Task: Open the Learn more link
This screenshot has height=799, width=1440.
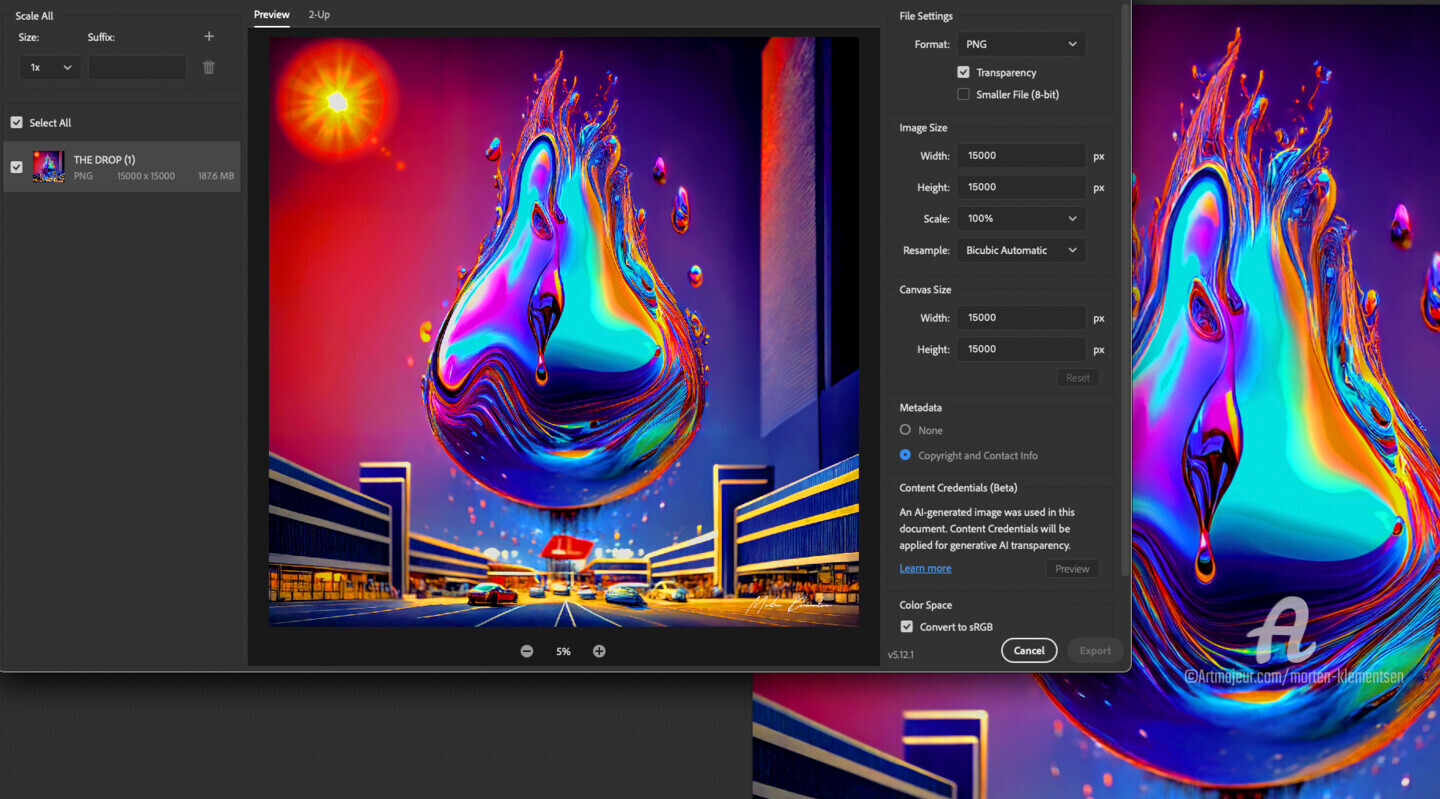Action: point(925,568)
